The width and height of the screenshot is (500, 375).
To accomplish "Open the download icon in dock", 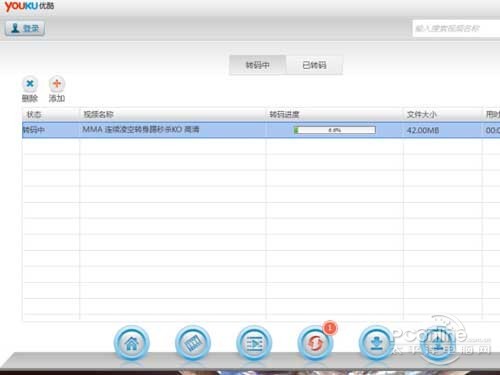I will click(x=376, y=343).
